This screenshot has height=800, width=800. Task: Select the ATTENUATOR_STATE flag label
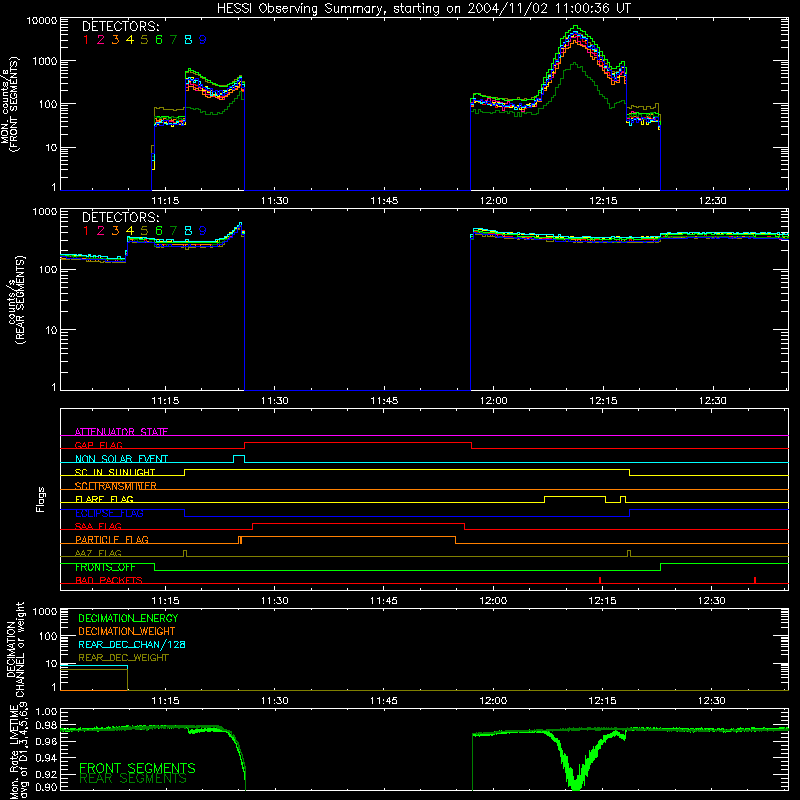(121, 432)
